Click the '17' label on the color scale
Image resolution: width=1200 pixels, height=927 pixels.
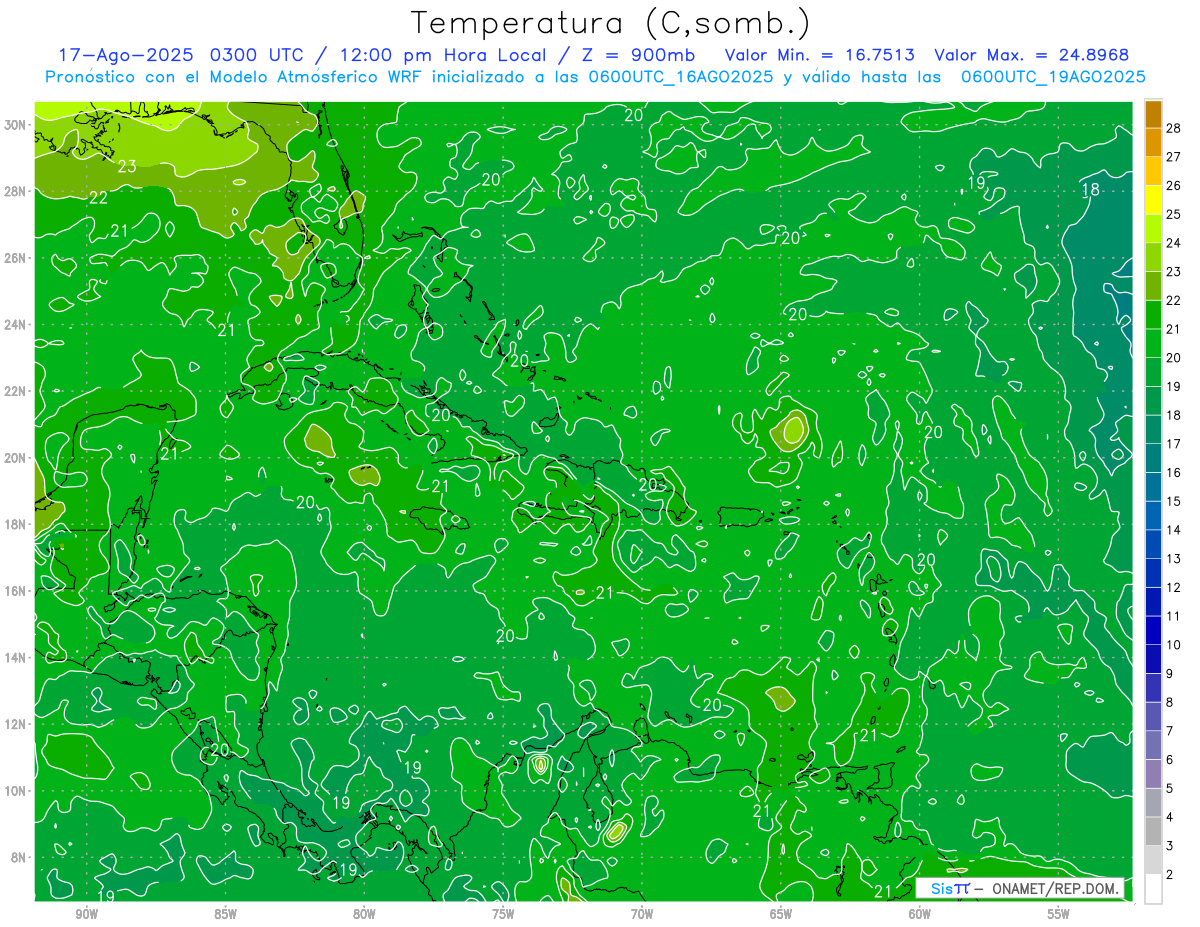pos(1174,444)
